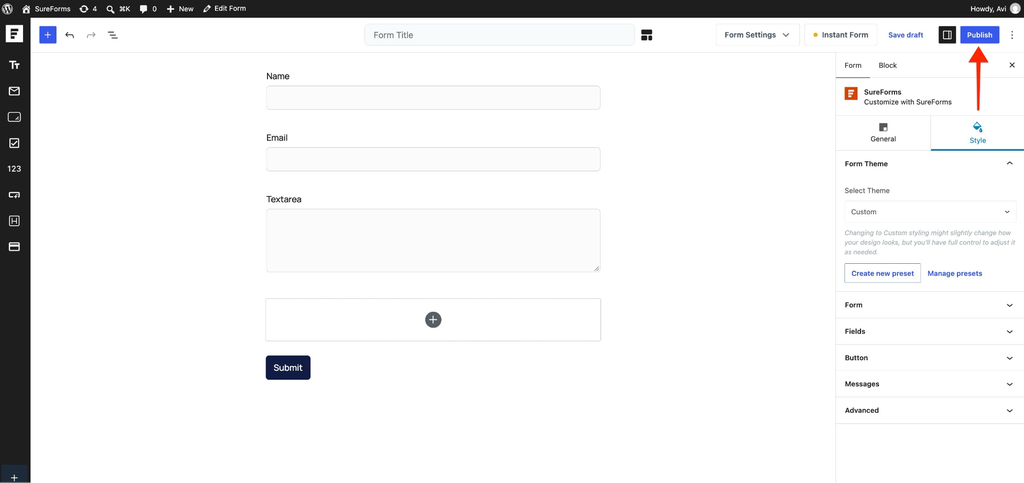Open the Select Theme dropdown showing Custom
Viewport: 1024px width, 483px height.
pyautogui.click(x=930, y=212)
